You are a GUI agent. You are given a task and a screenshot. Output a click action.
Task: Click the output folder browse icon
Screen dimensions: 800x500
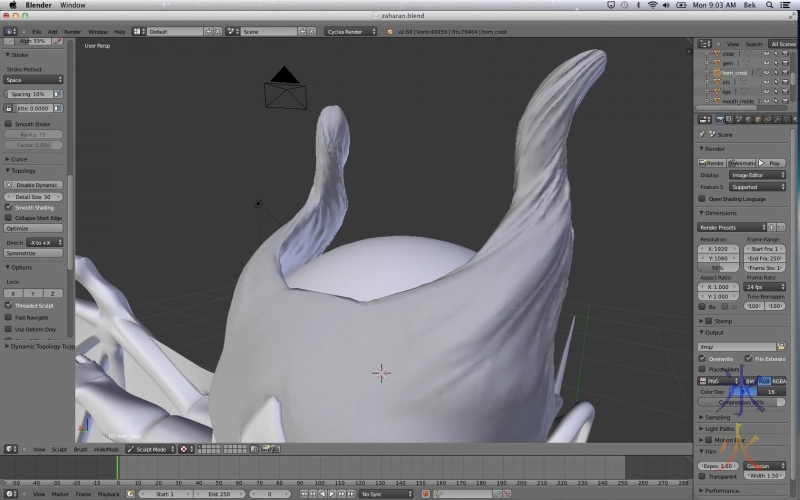point(781,346)
